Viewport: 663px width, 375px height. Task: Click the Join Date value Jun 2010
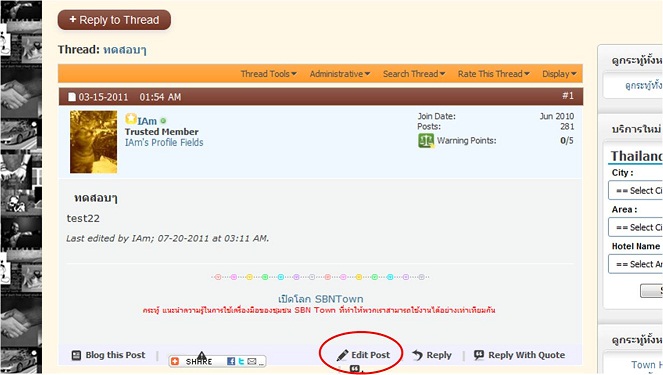pyautogui.click(x=557, y=116)
